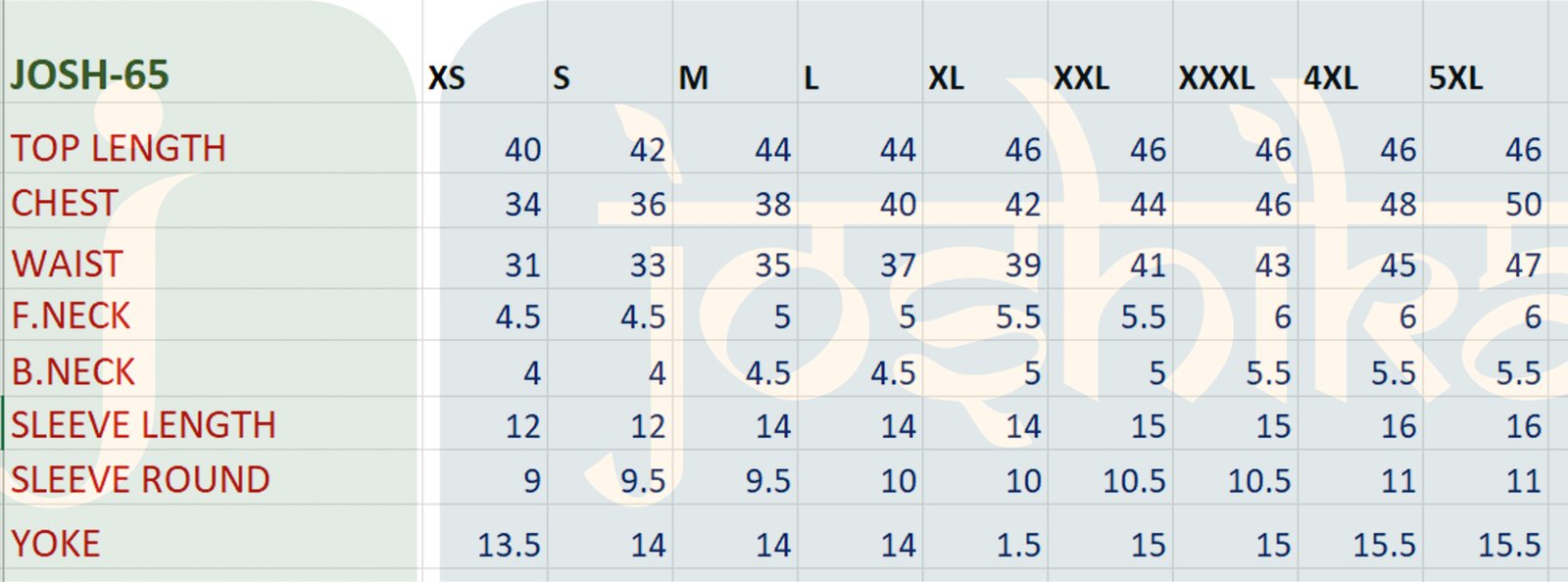
Task: Click the chest value 50 for 5XL
Action: (x=1523, y=205)
